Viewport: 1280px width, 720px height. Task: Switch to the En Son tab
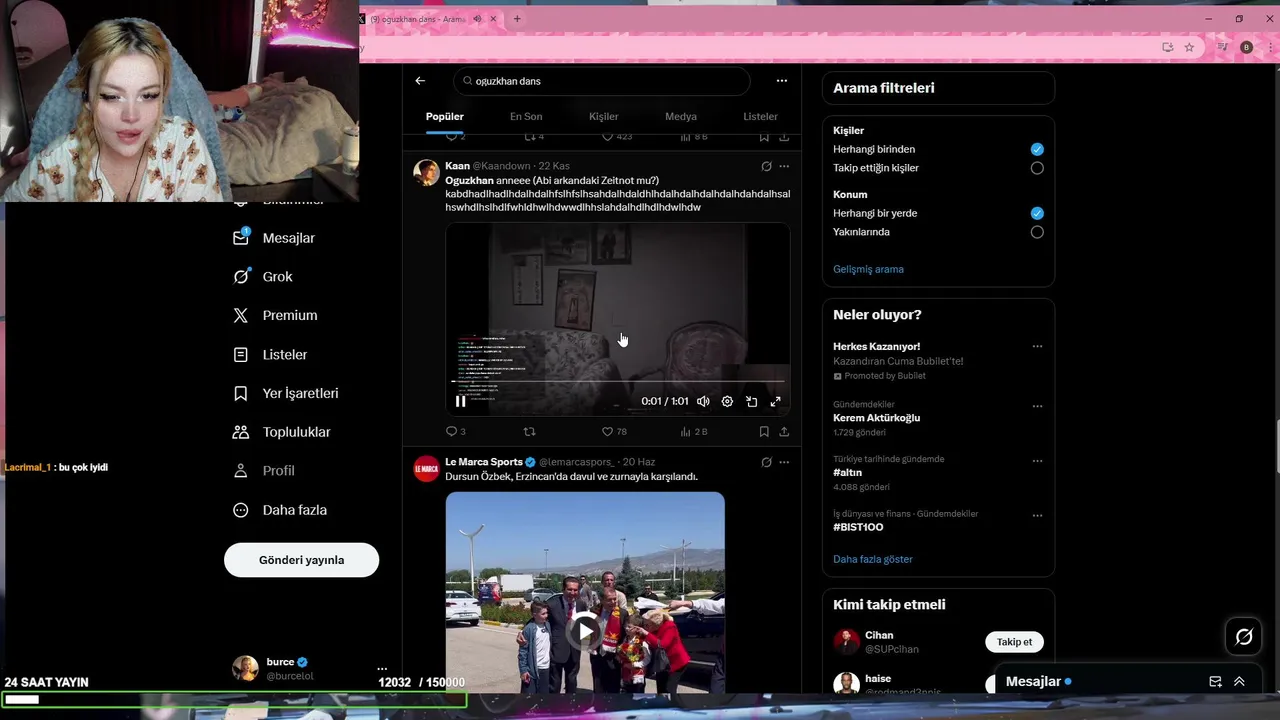pos(526,117)
